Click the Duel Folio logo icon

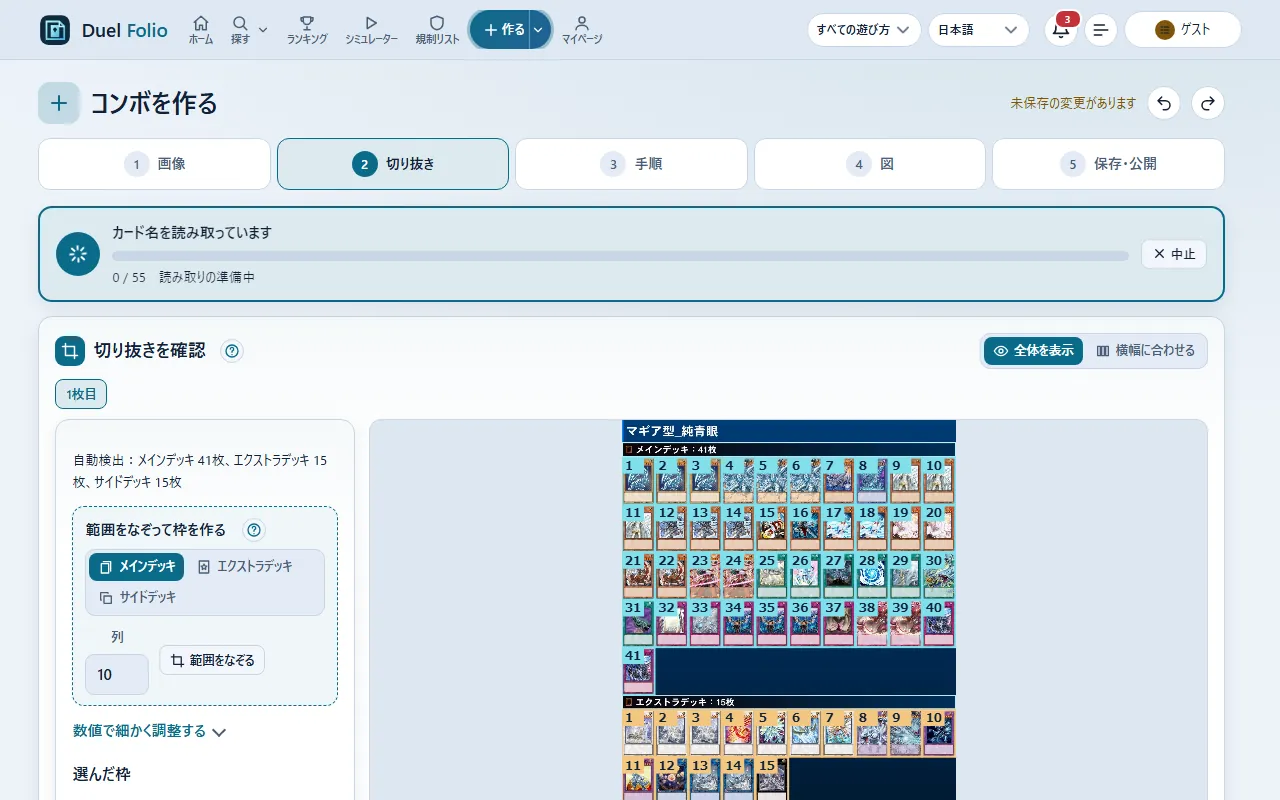pyautogui.click(x=55, y=30)
